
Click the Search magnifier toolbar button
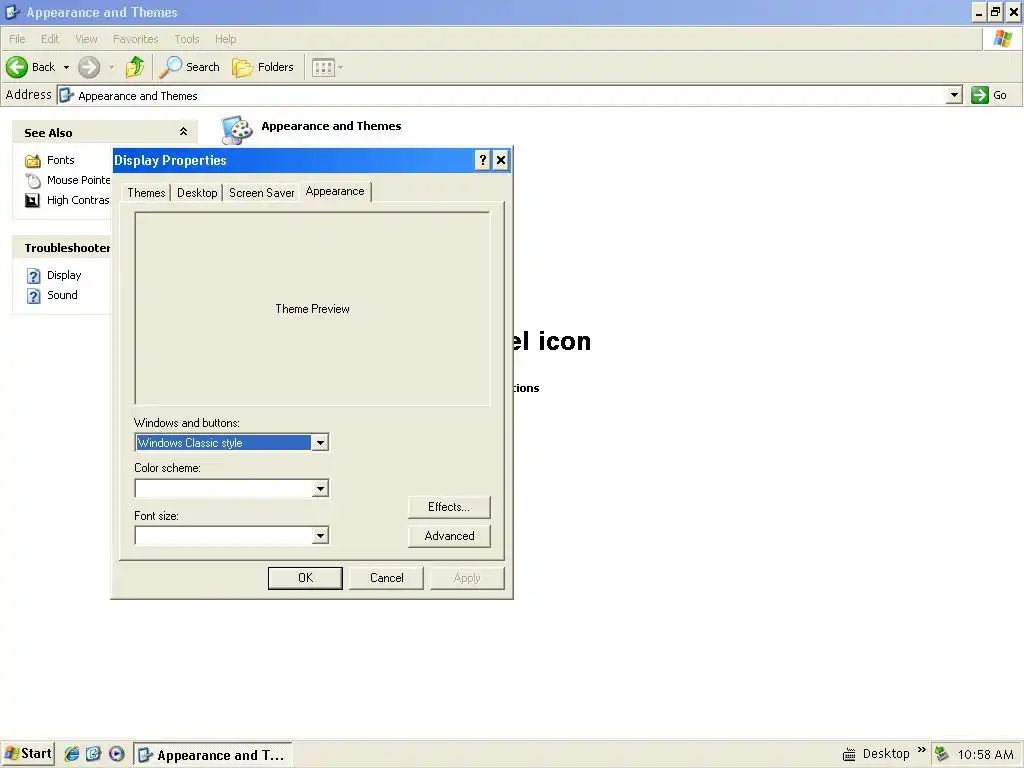tap(189, 67)
